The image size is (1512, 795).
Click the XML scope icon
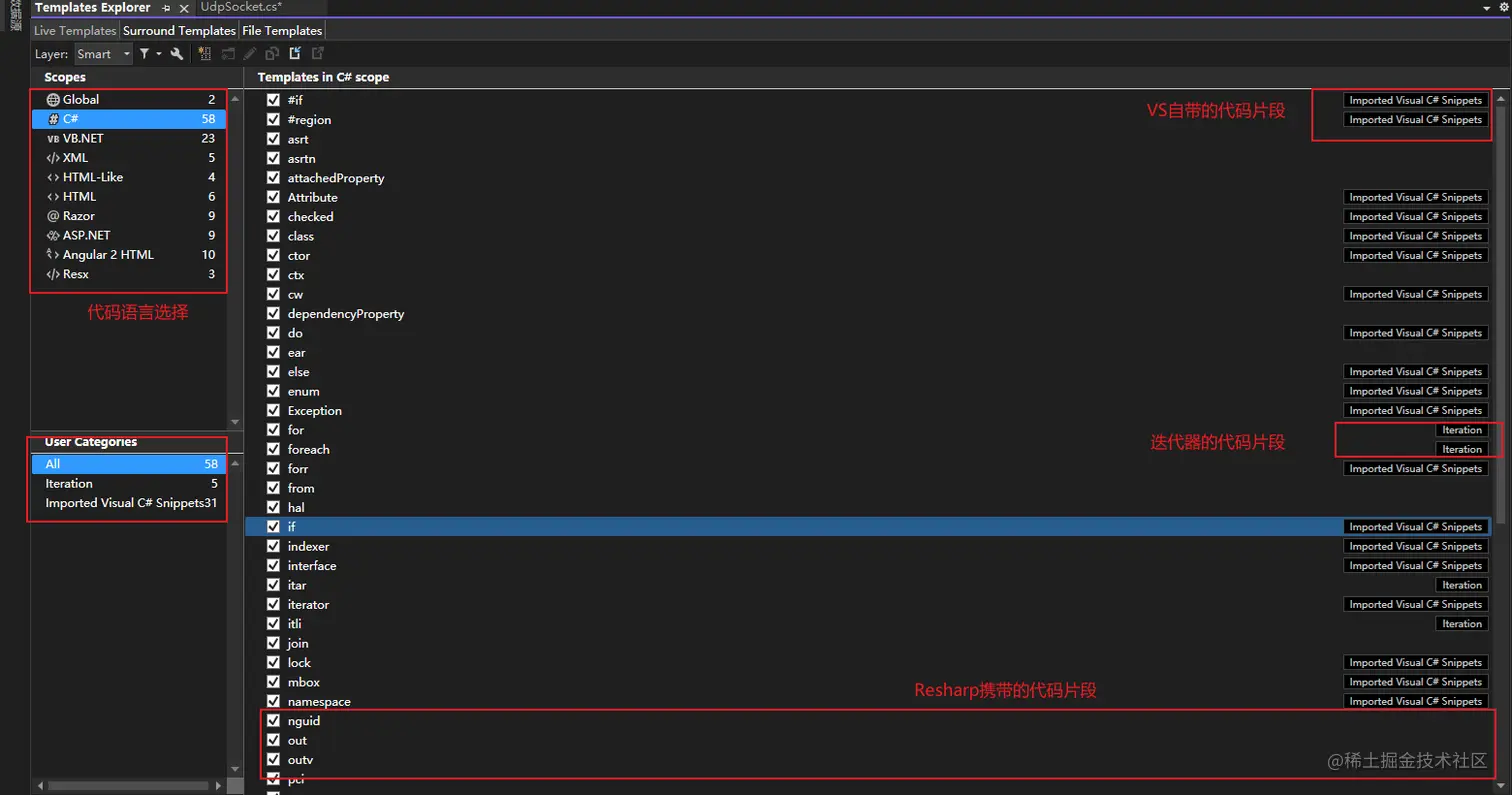point(53,158)
